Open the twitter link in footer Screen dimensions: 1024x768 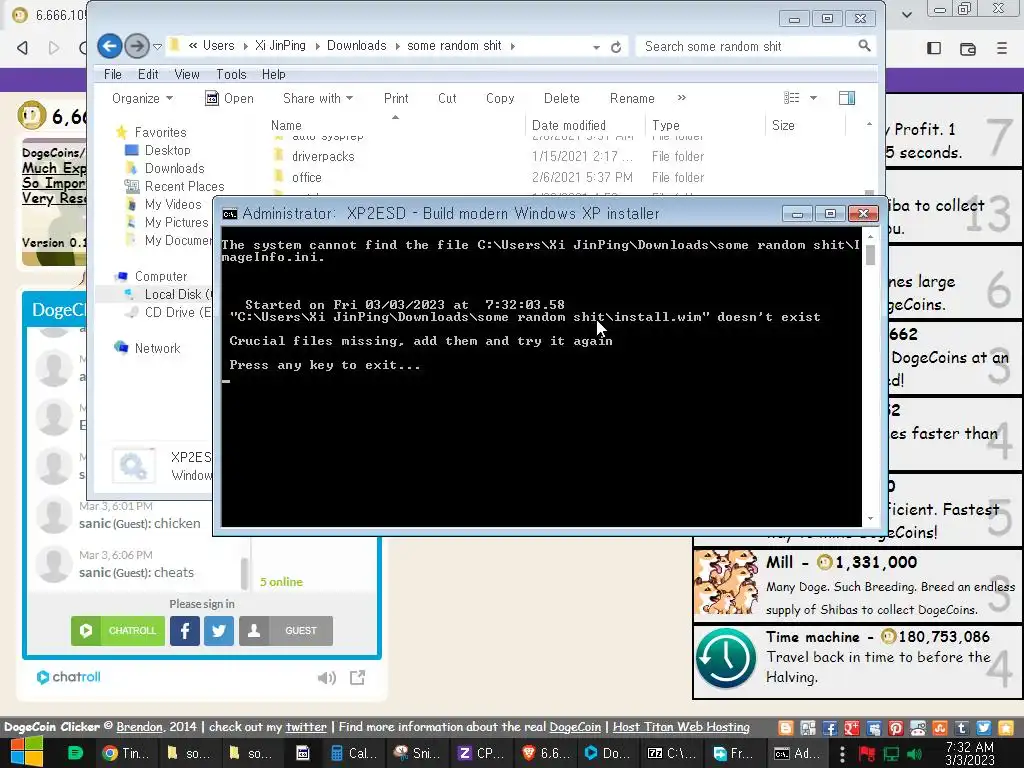(306, 727)
